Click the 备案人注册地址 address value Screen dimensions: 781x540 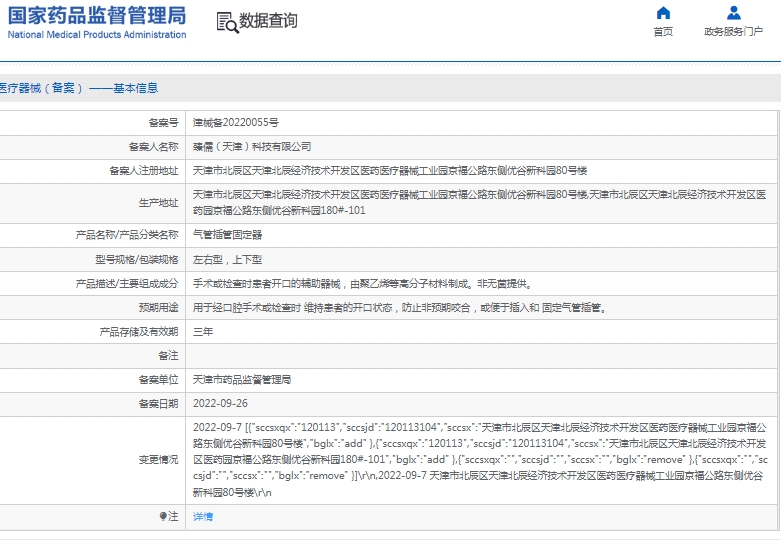pyautogui.click(x=390, y=170)
